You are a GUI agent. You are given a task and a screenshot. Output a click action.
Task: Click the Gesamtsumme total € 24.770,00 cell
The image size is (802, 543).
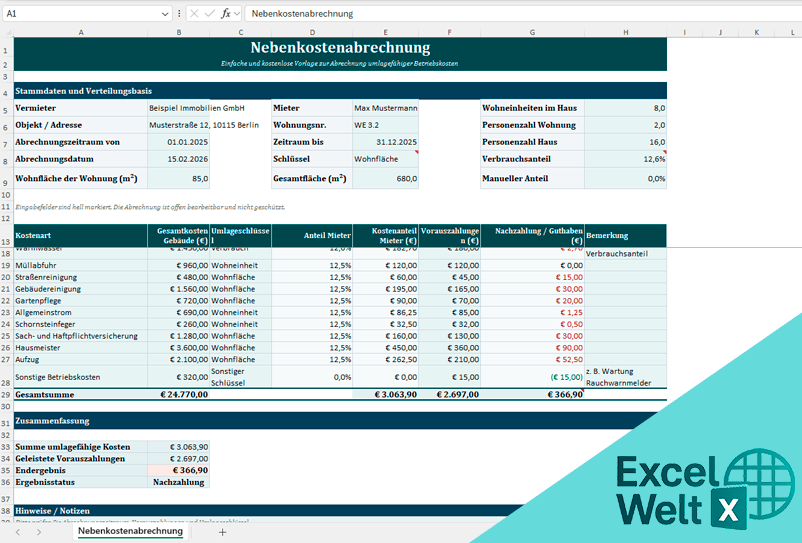[178, 395]
